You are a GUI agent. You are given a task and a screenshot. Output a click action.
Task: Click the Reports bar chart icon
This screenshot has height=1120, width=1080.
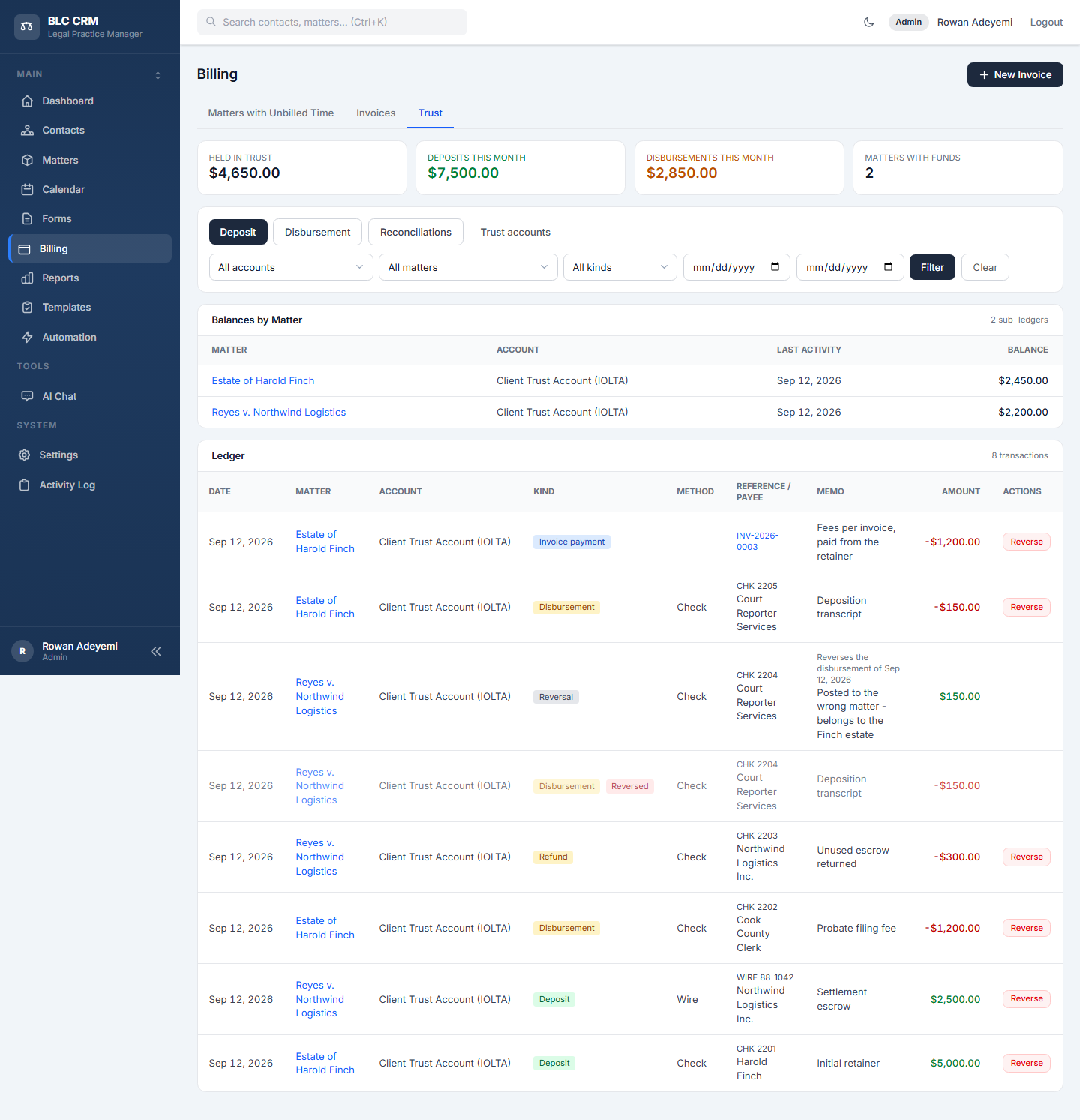[28, 278]
